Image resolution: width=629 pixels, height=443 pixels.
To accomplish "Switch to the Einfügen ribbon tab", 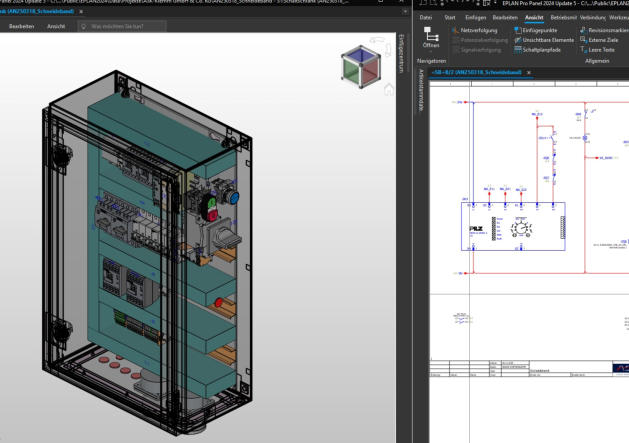I will pyautogui.click(x=476, y=17).
